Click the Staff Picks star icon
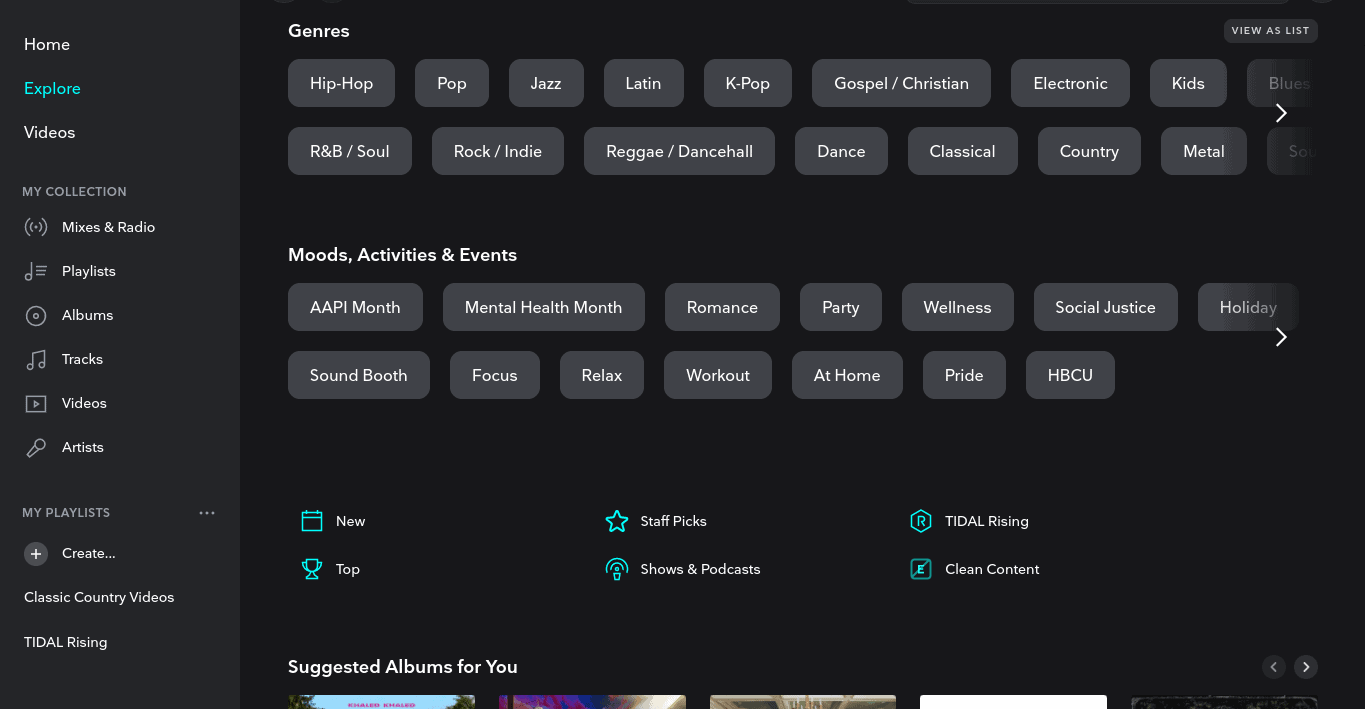The width and height of the screenshot is (1365, 709). coord(616,521)
